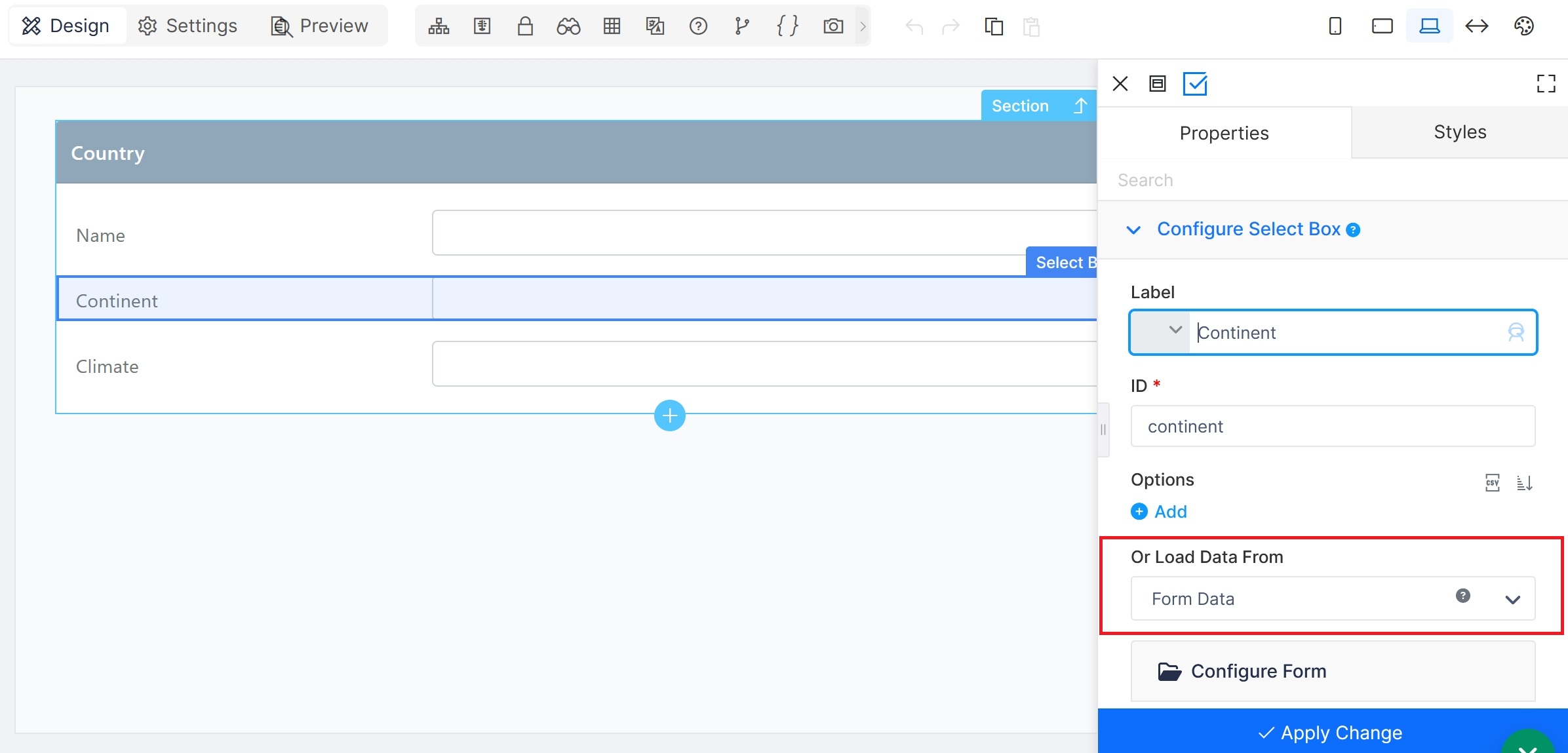The width and height of the screenshot is (1568, 753).
Task: Click the git branch version icon
Action: coord(741,26)
